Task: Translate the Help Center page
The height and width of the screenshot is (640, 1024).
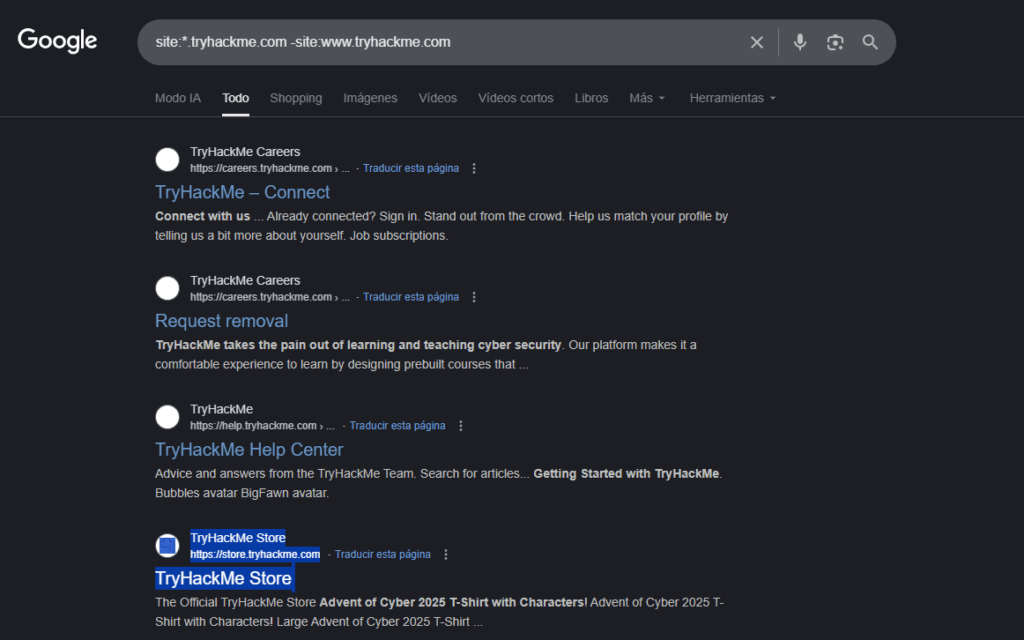Action: pyautogui.click(x=397, y=426)
